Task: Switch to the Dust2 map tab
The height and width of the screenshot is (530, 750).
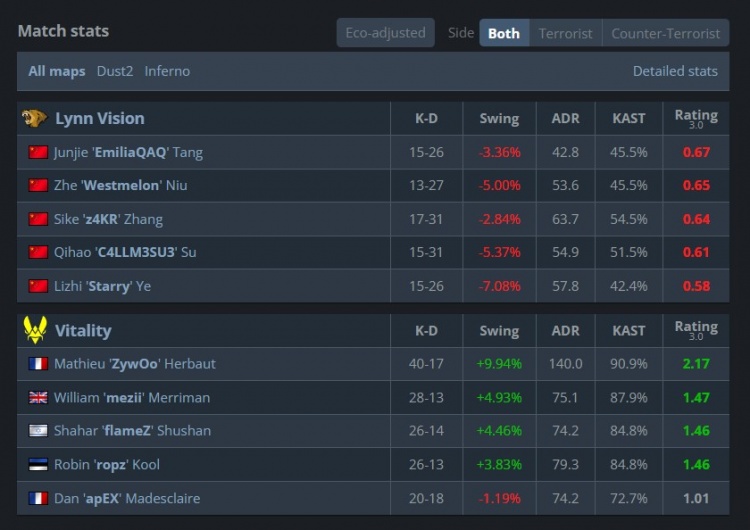Action: [115, 71]
